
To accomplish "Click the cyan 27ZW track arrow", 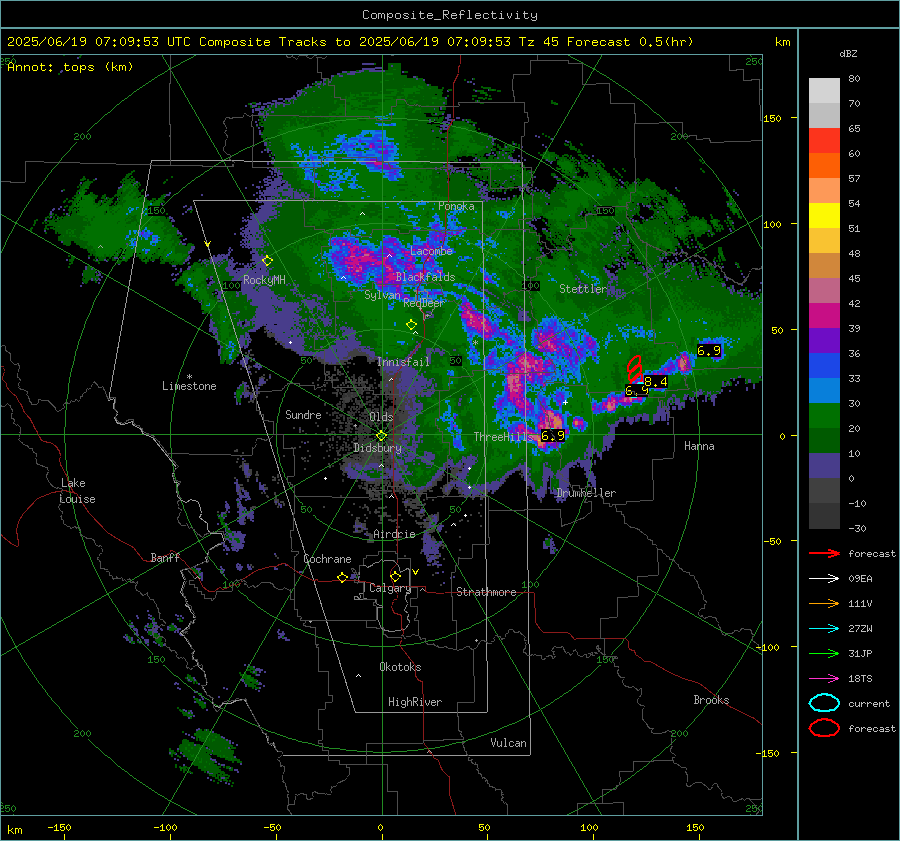I will [824, 629].
